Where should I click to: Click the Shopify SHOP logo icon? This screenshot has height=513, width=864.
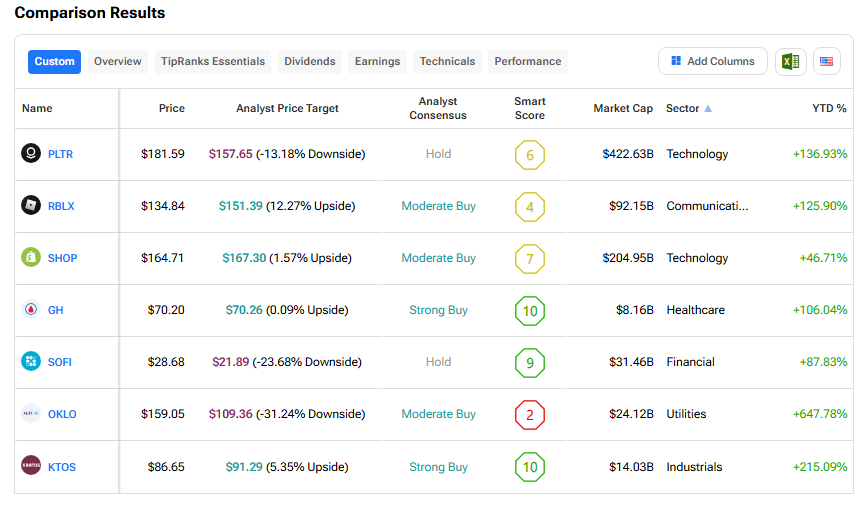(31, 258)
